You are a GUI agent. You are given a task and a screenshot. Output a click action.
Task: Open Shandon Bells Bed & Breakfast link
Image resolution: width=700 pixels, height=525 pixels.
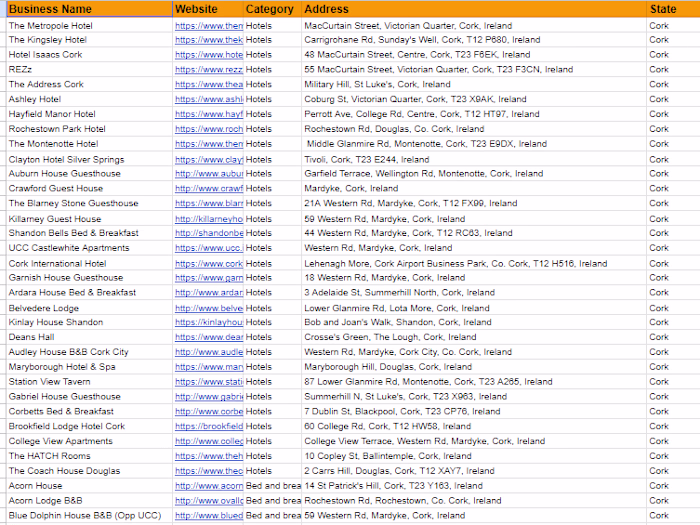209,233
